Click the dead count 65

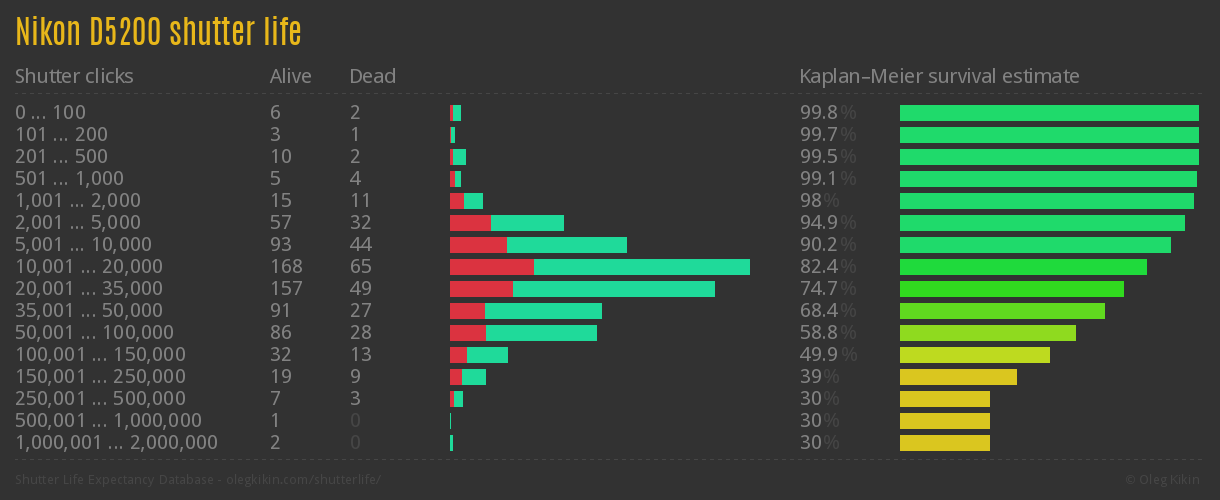coord(360,267)
